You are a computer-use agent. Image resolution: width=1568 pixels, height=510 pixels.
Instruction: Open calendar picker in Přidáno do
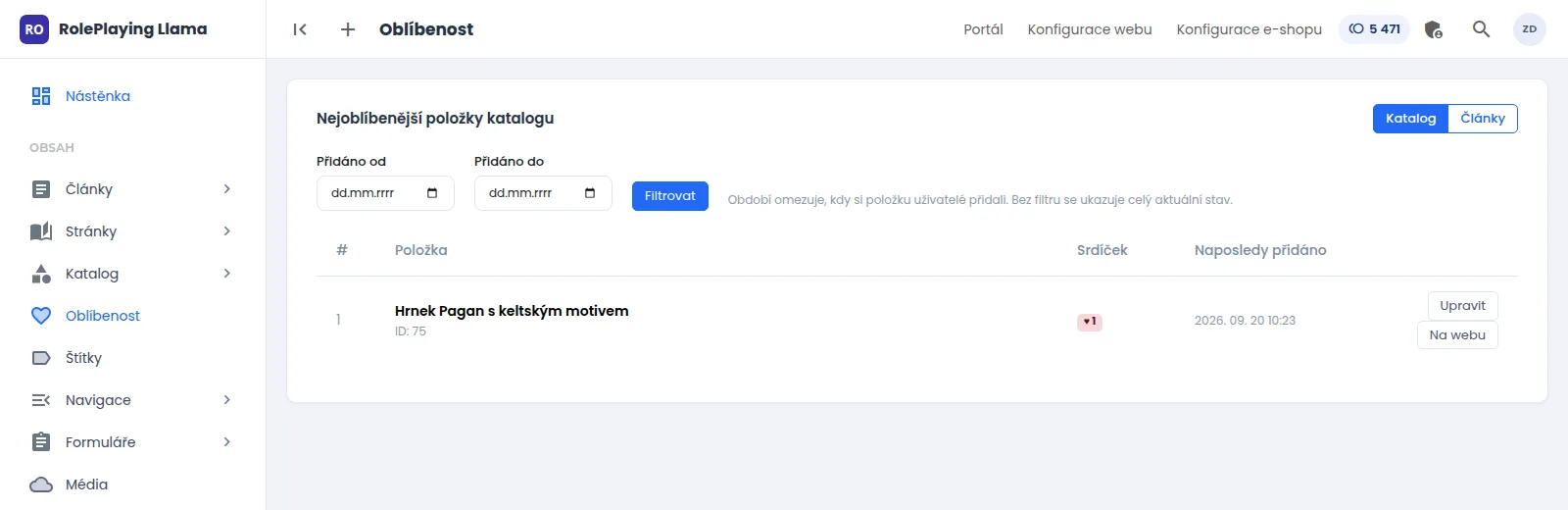coord(590,193)
